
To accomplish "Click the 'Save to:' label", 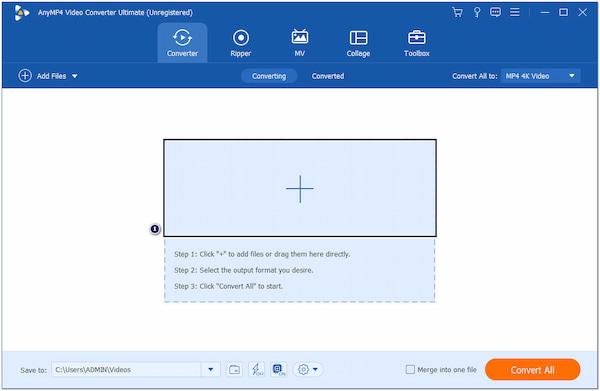I will pos(33,370).
